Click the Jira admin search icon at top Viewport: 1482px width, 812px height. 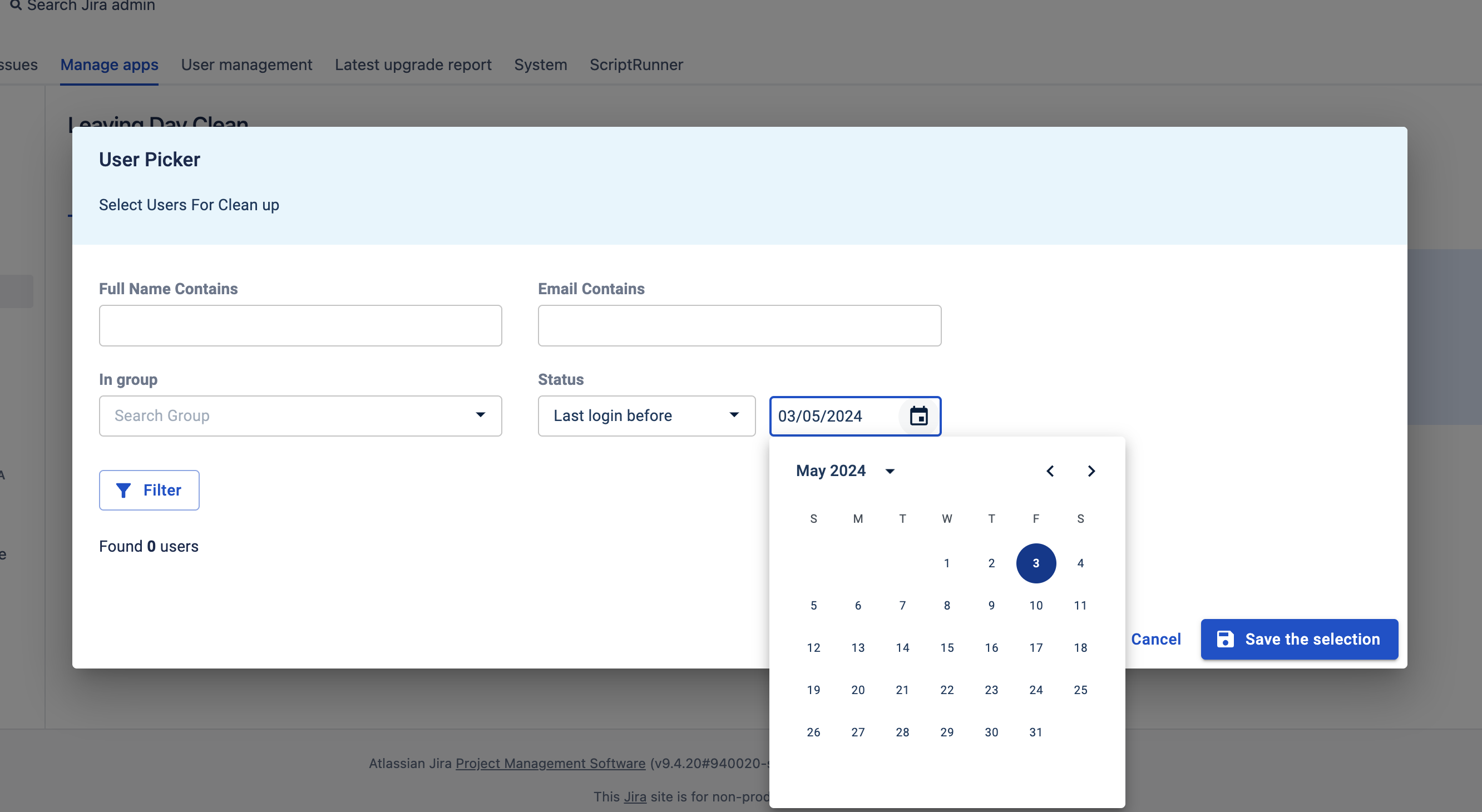[x=14, y=6]
